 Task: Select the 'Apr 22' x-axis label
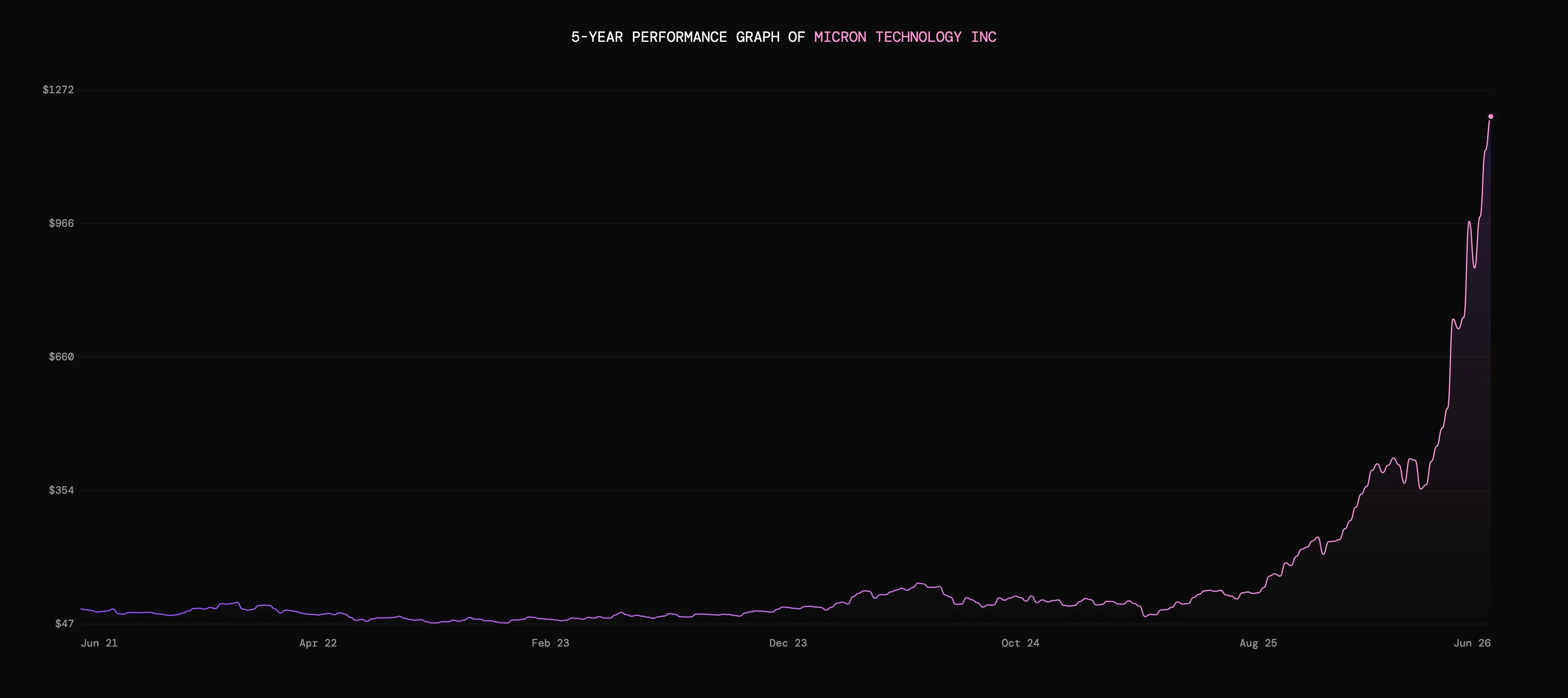[x=318, y=643]
